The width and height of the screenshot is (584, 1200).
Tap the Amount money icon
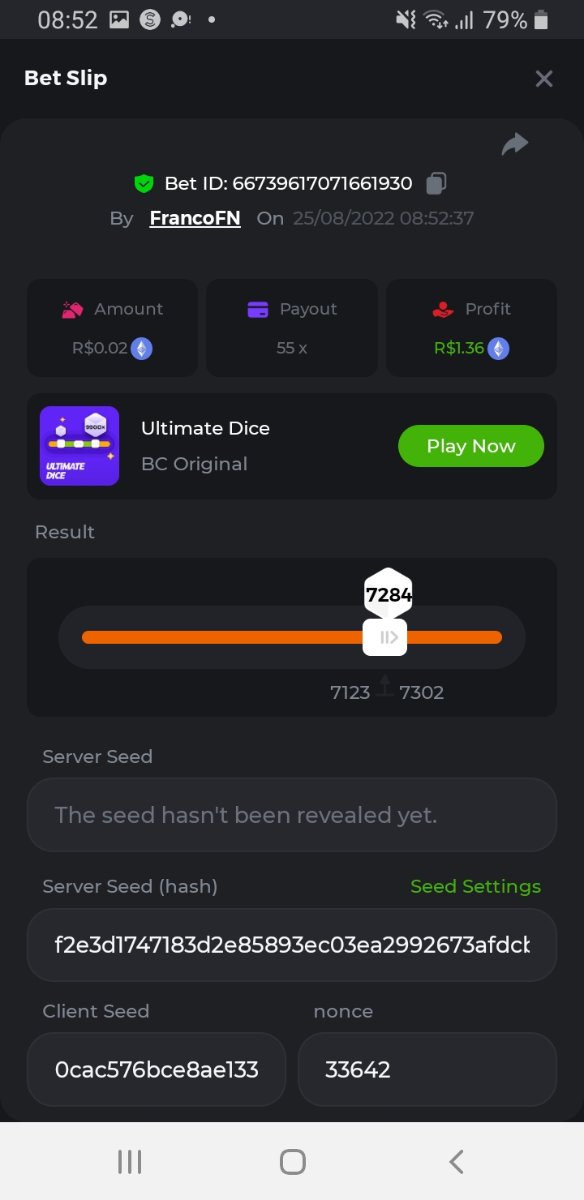(x=72, y=310)
